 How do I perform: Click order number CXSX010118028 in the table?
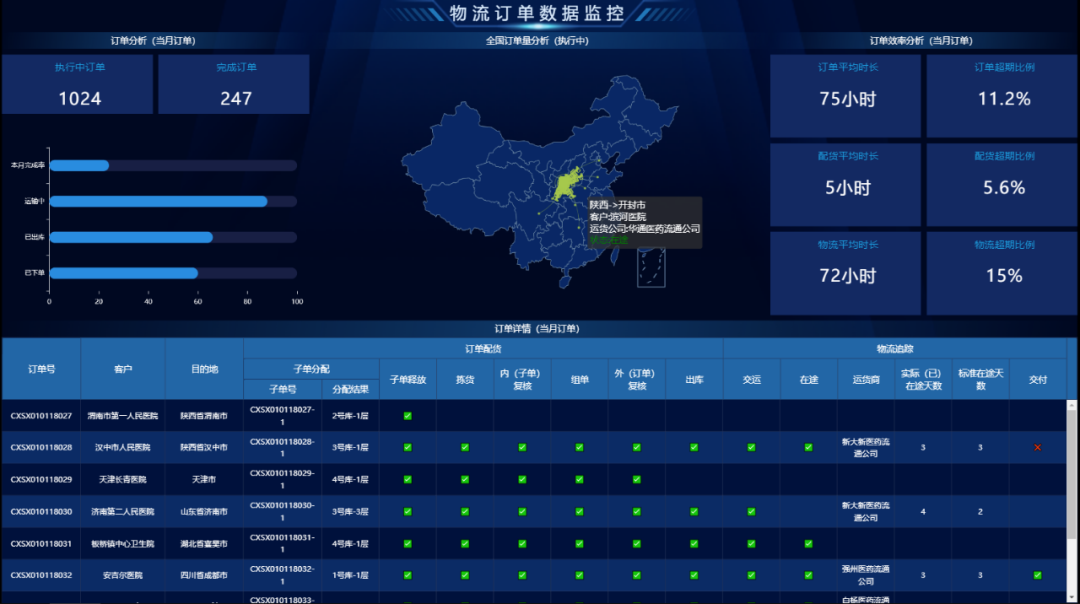tap(41, 448)
